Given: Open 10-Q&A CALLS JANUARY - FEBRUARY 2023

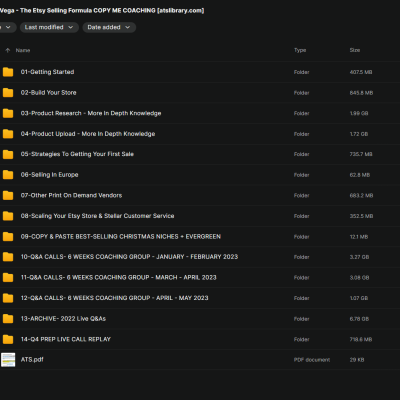Looking at the screenshot, I should pos(129,257).
